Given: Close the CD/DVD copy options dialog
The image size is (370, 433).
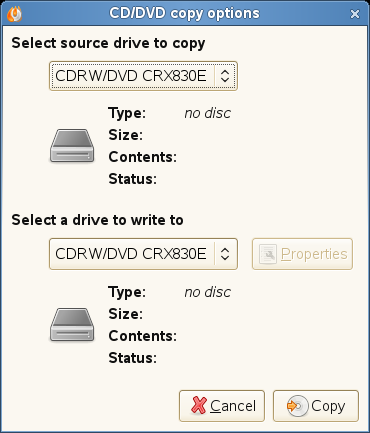Looking at the screenshot, I should tap(355, 14).
